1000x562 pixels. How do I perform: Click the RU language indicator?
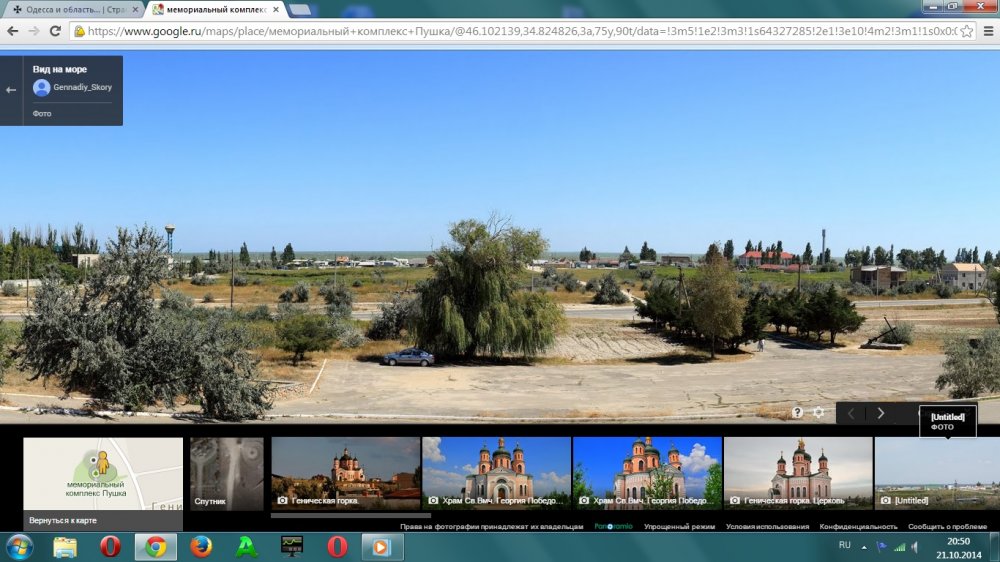(x=844, y=545)
